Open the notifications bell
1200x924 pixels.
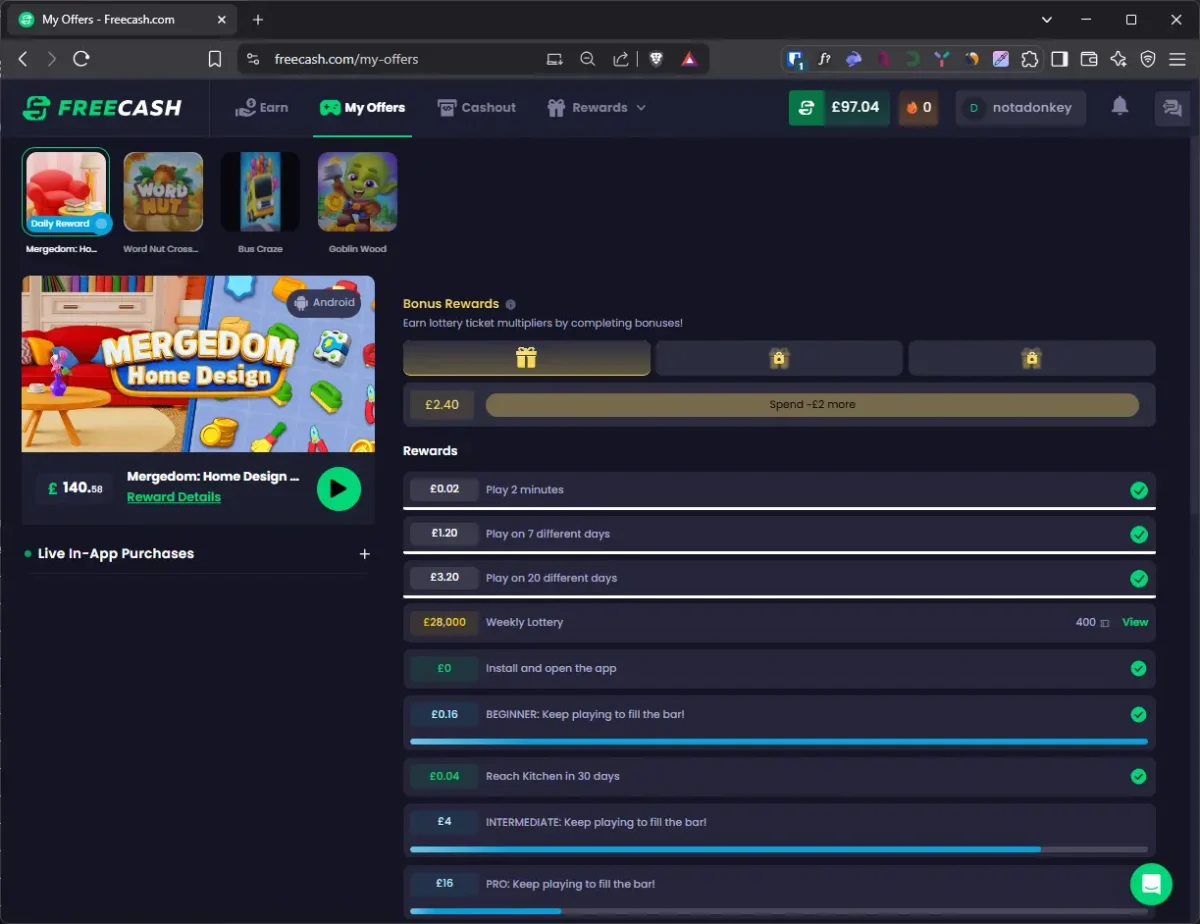coord(1120,106)
